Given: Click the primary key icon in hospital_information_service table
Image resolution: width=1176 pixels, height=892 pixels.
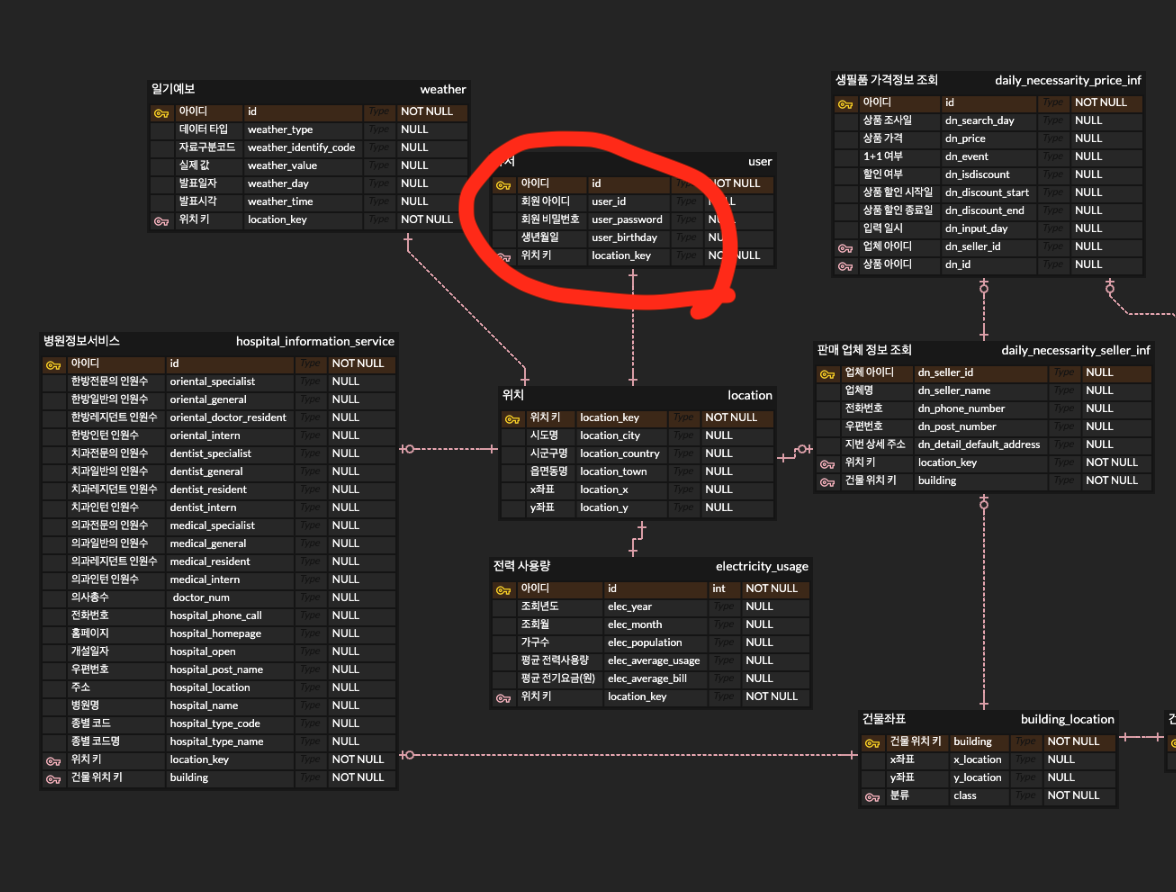Looking at the screenshot, I should [x=53, y=365].
